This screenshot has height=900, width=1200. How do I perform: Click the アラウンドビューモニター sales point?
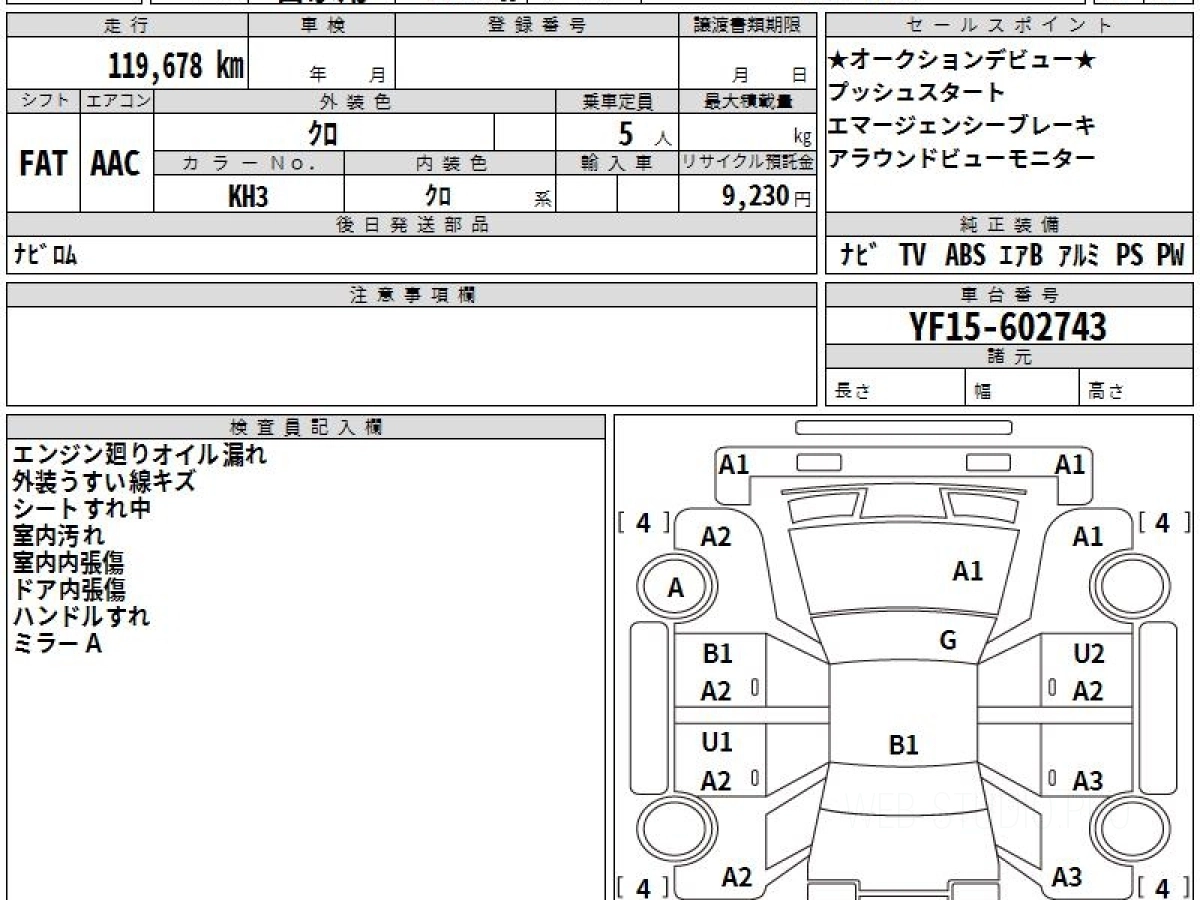point(961,157)
